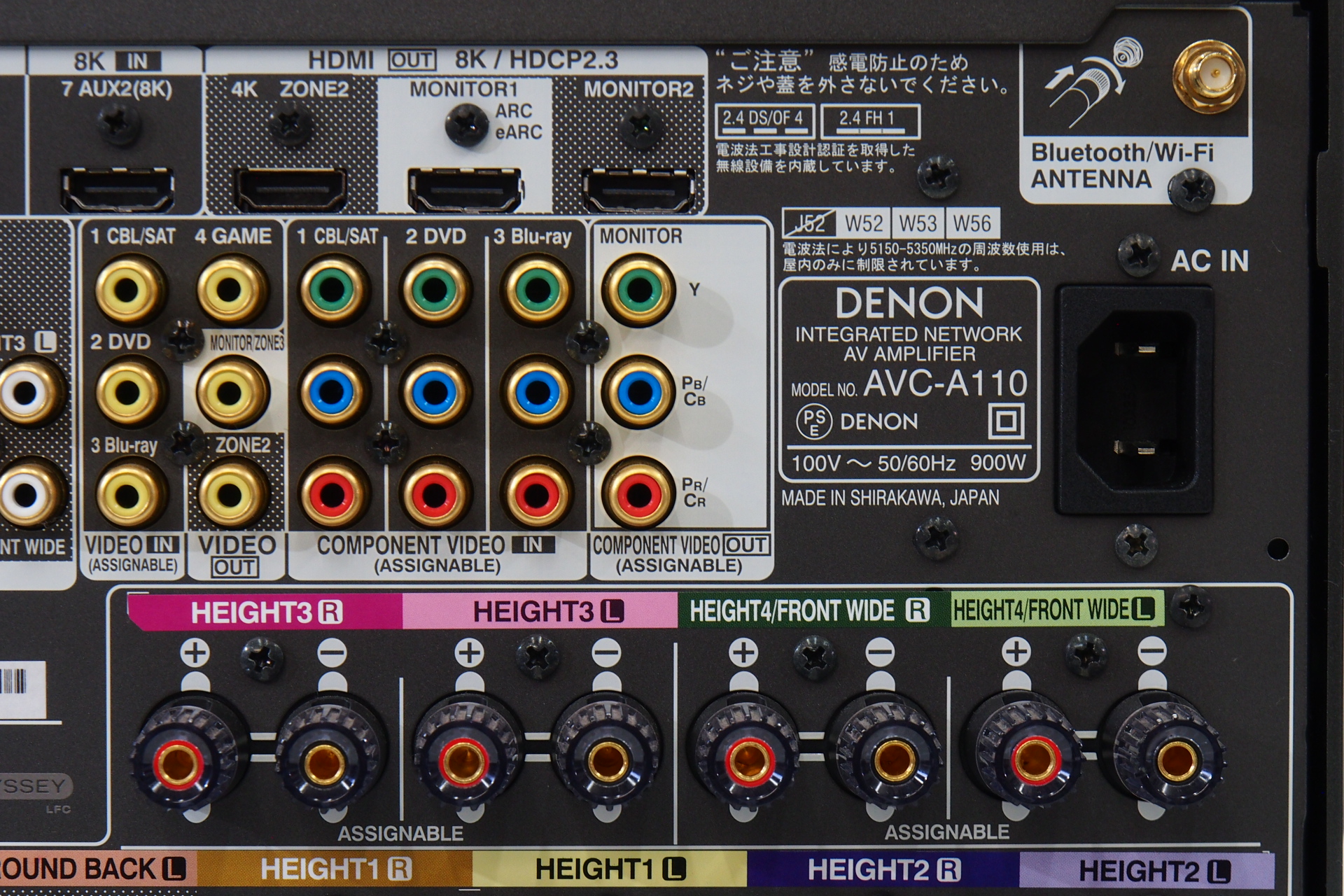This screenshot has width=1344, height=896.
Task: Click the plus symbol above HEIGHT3 R terminal
Action: point(195,652)
